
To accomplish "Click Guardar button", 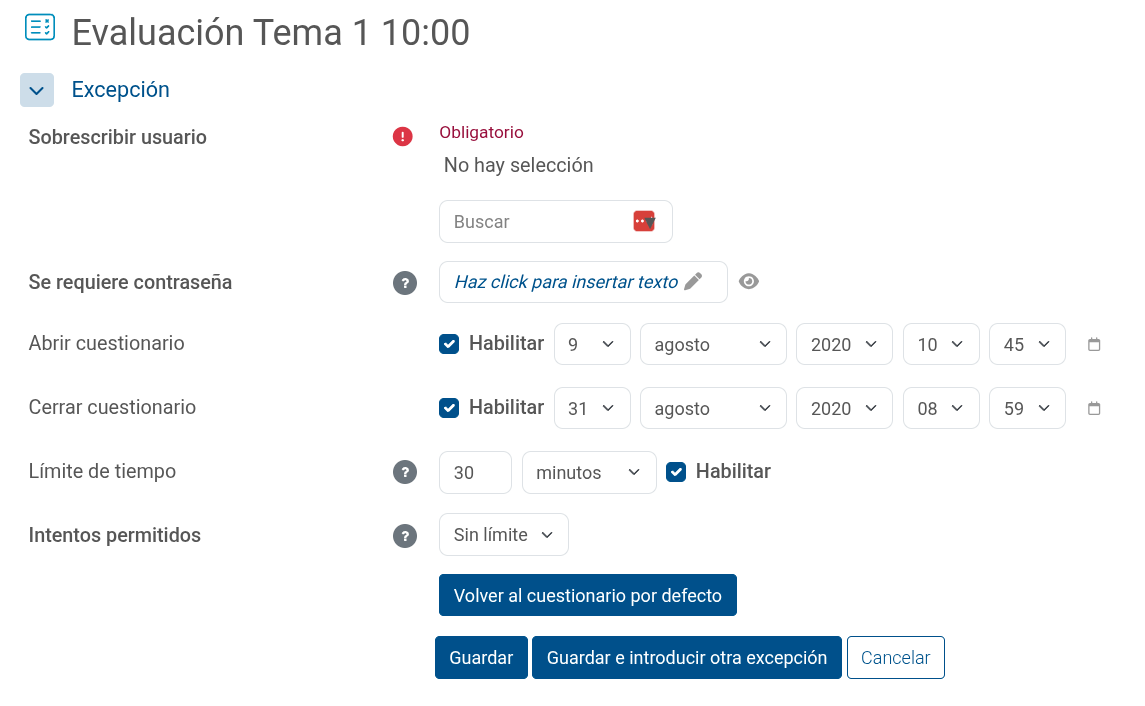I will 481,658.
